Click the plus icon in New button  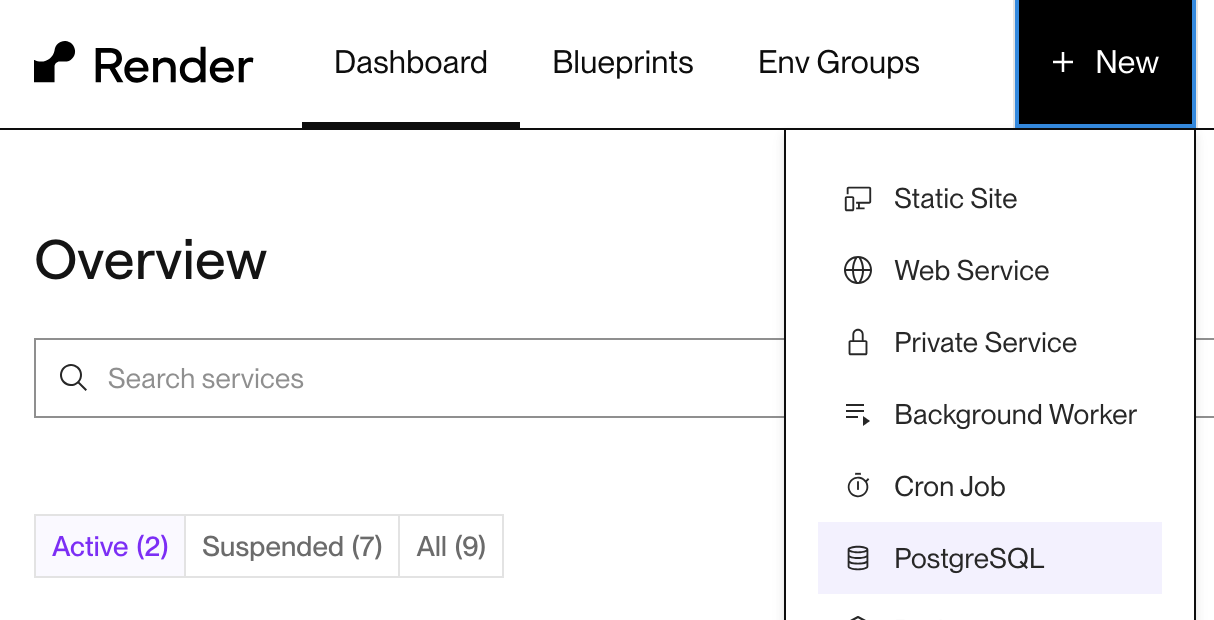point(1062,63)
